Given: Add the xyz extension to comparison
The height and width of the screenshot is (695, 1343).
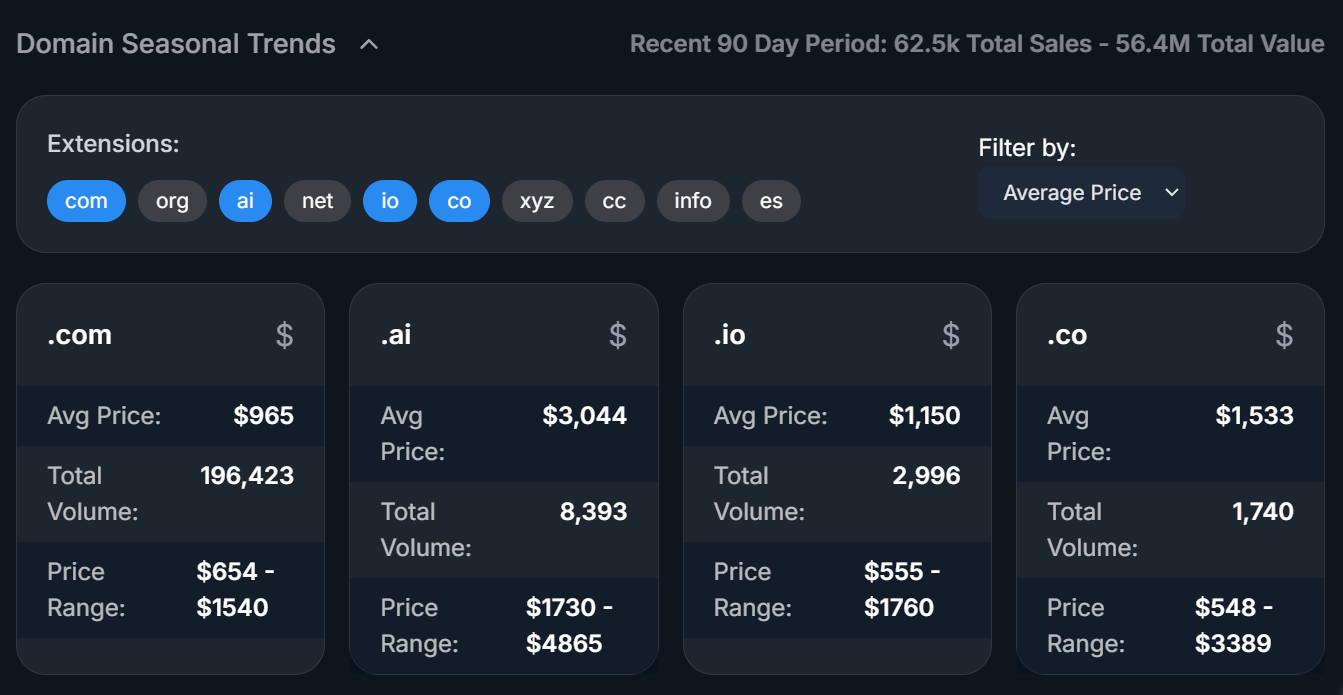Looking at the screenshot, I should (x=537, y=201).
